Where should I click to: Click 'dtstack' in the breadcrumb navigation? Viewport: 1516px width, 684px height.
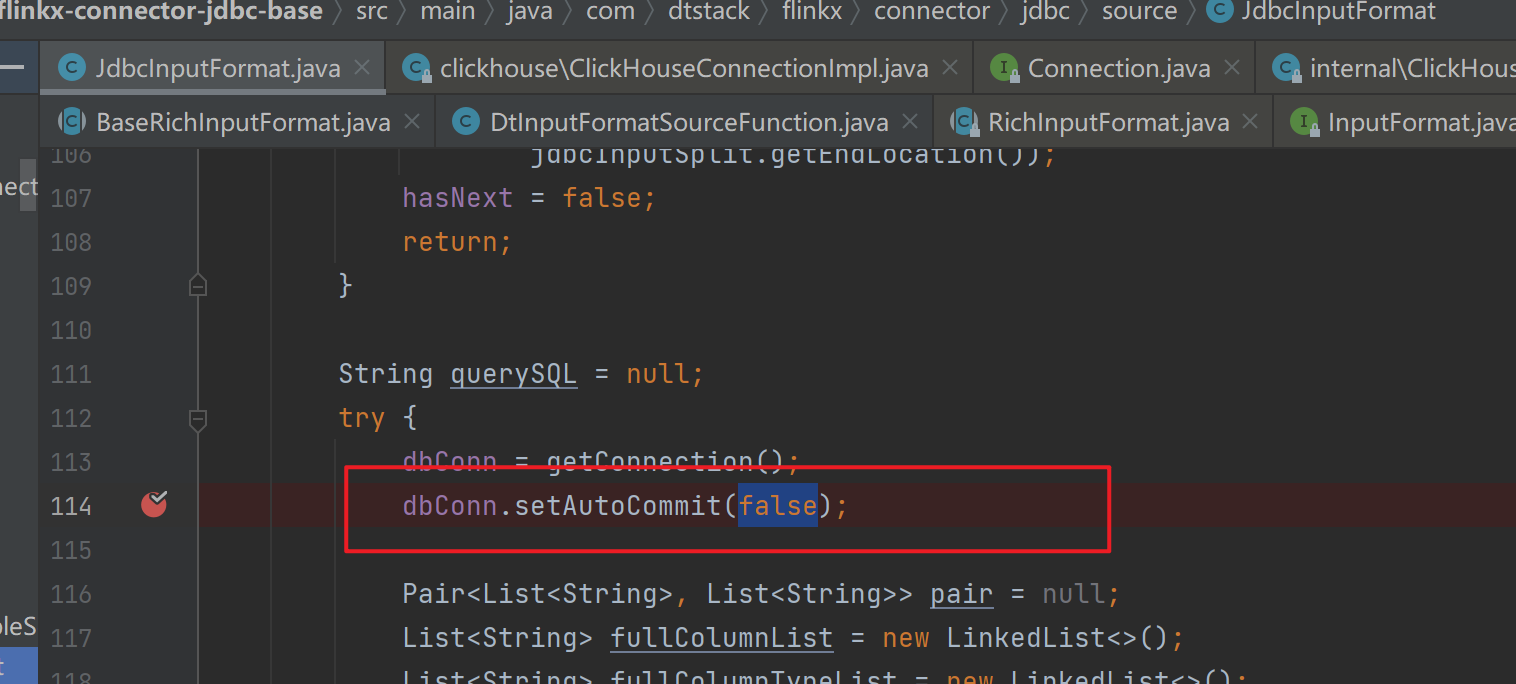point(708,12)
